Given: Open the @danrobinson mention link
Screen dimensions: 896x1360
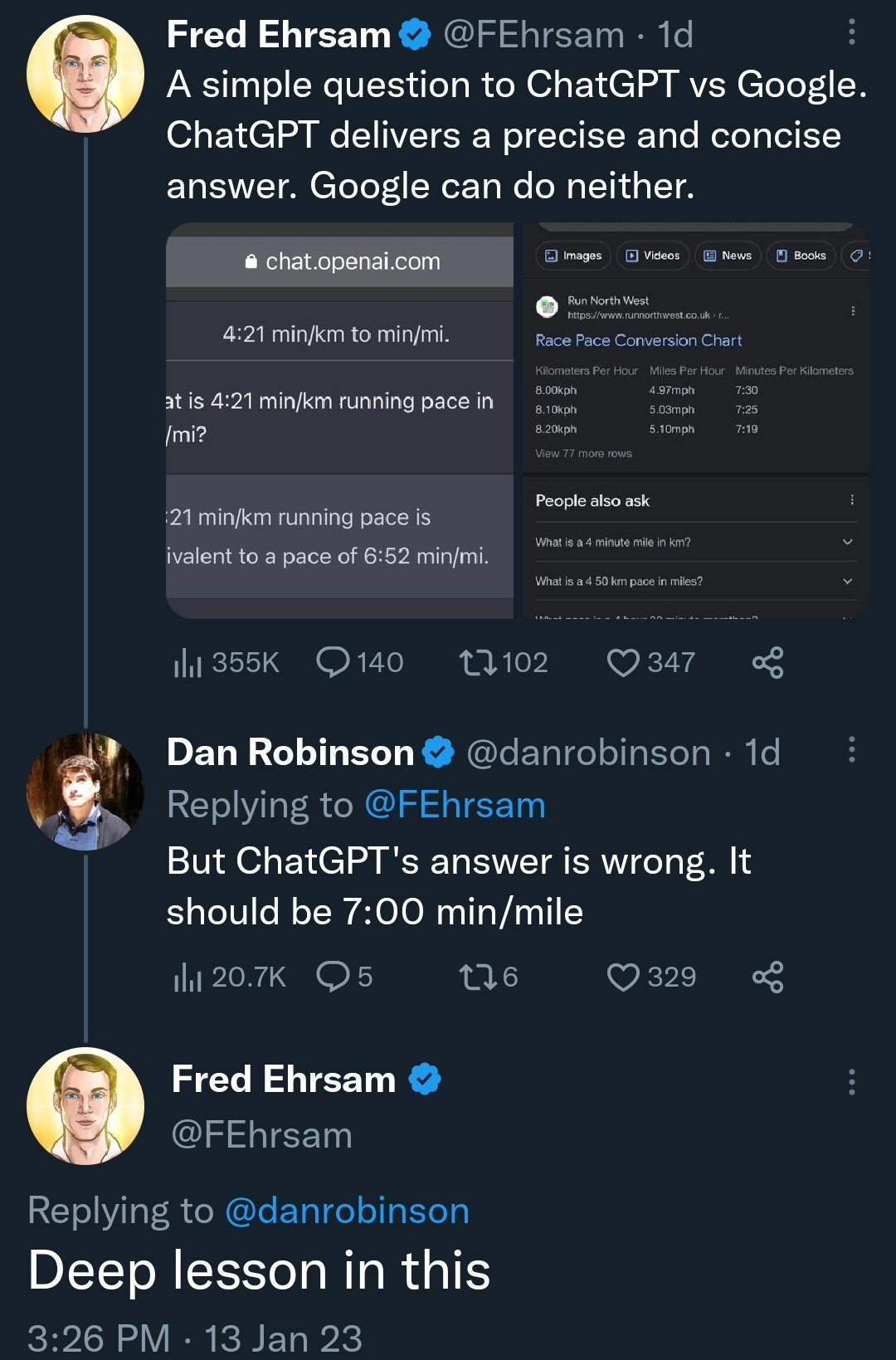Looking at the screenshot, I should tap(347, 1211).
